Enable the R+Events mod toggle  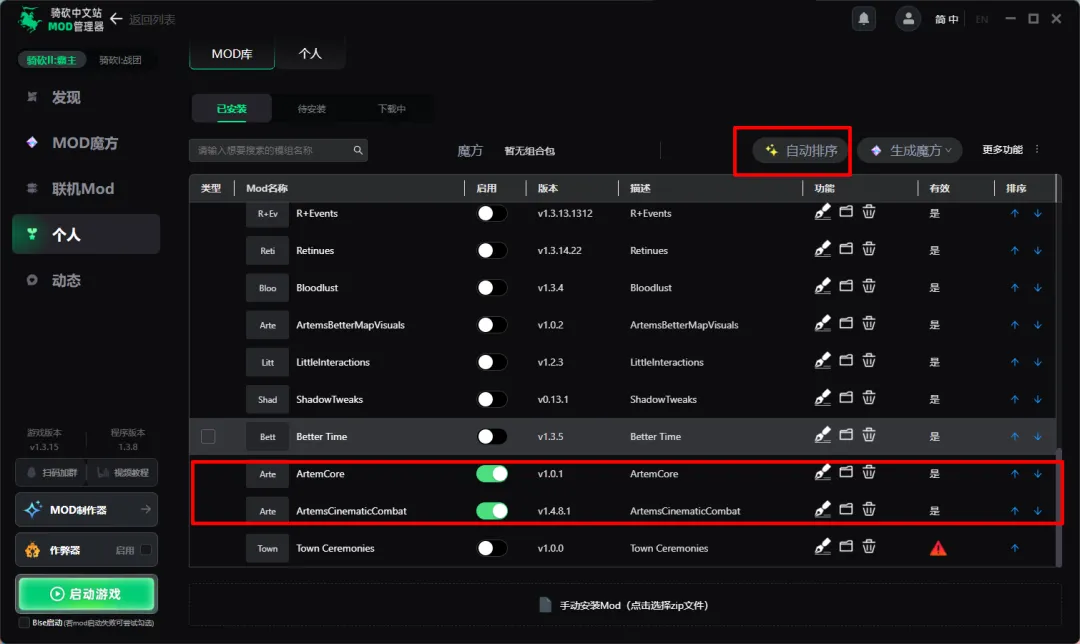click(492, 214)
